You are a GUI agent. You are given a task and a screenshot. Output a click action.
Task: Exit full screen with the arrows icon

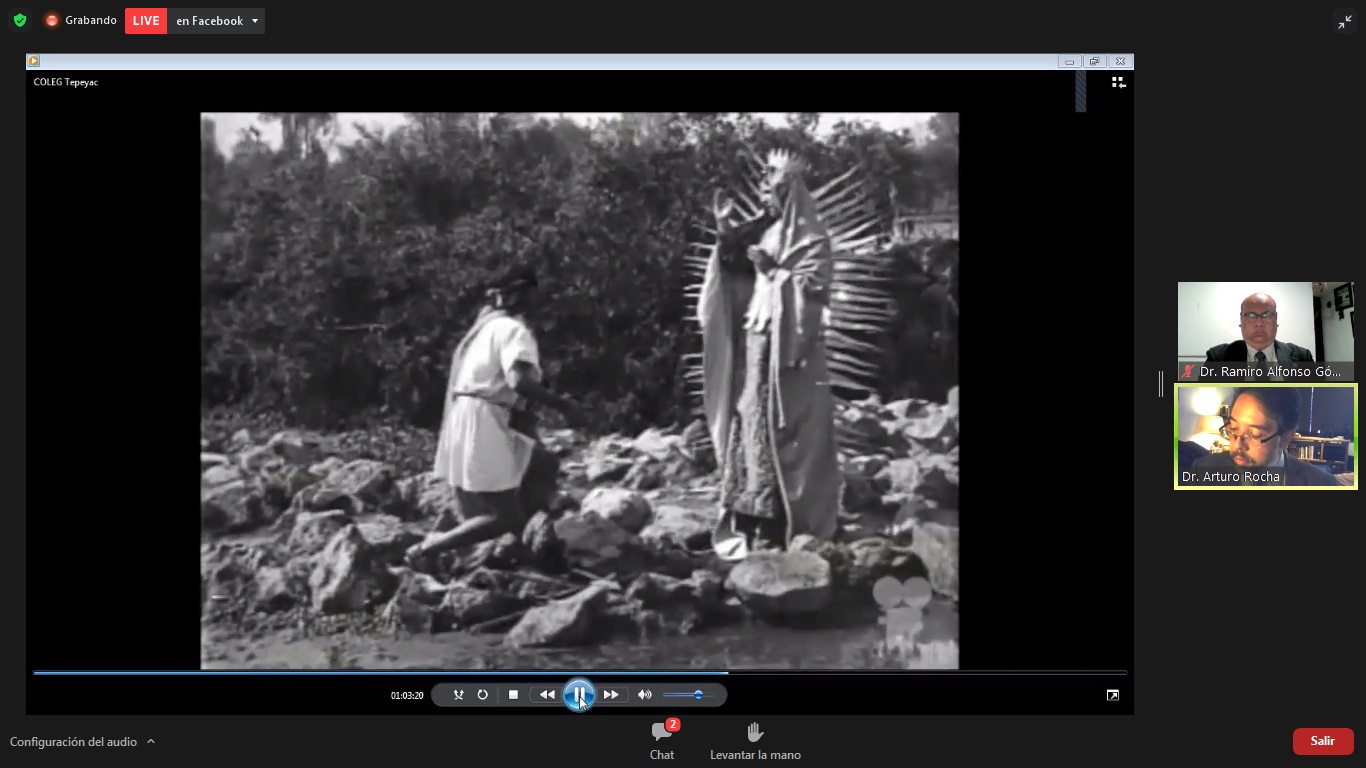coord(1344,22)
